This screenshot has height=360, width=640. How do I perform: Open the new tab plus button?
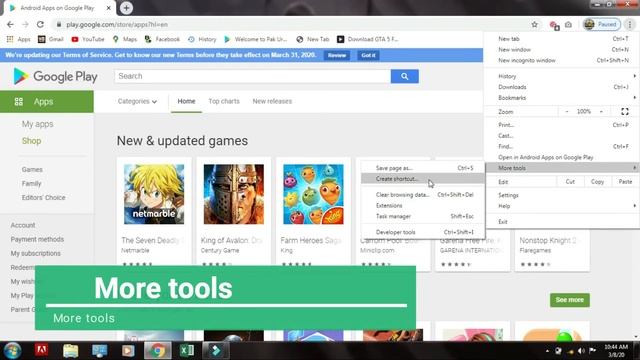(126, 8)
